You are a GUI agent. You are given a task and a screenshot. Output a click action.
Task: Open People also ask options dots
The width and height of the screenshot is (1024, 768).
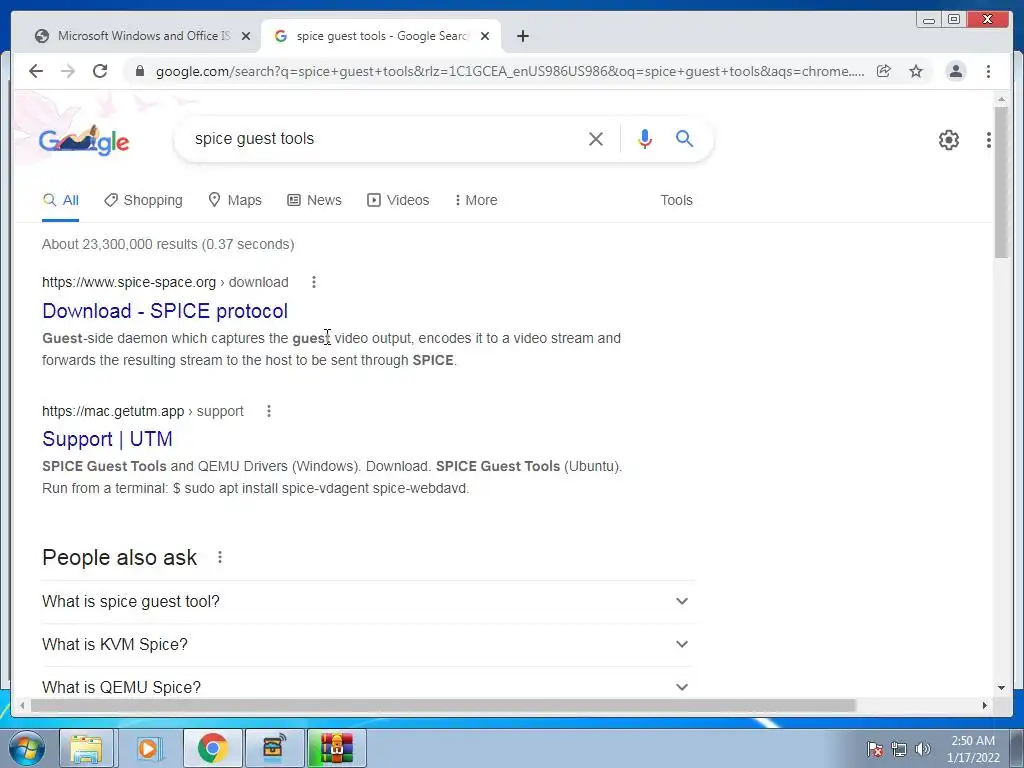click(x=220, y=557)
